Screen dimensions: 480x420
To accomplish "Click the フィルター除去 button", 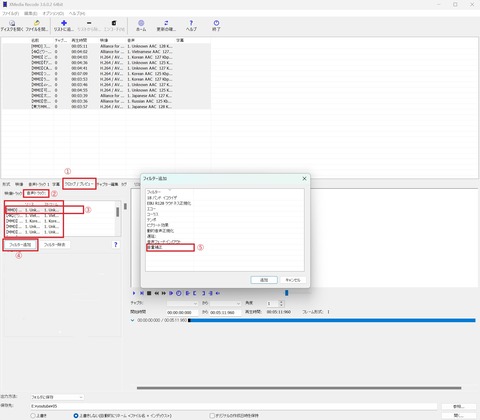I will (54, 245).
